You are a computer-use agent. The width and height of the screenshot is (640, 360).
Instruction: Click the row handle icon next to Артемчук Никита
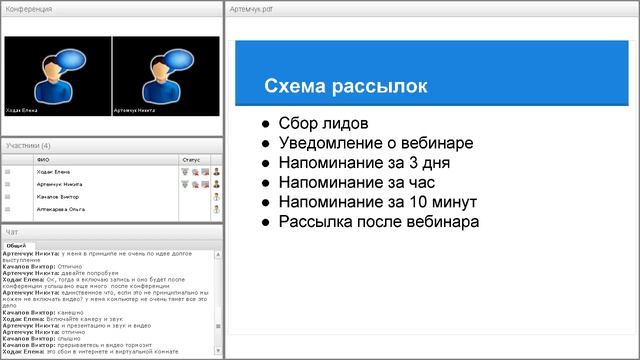[7, 184]
